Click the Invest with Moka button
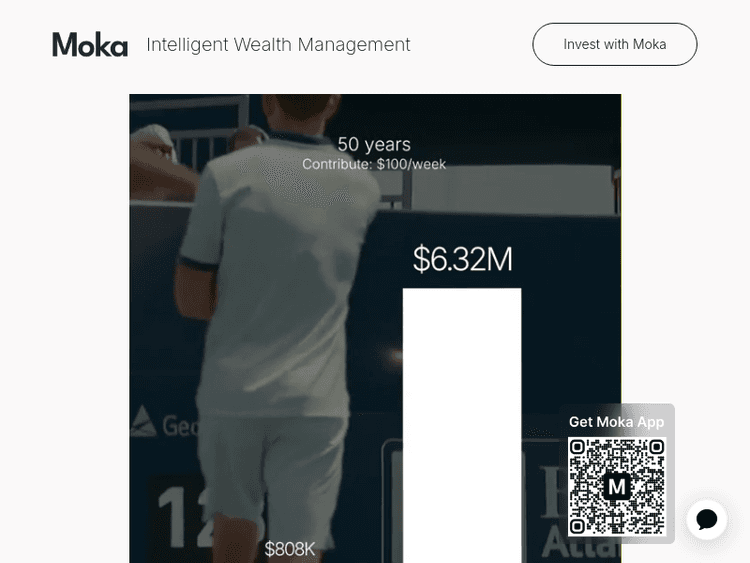Screen dimensions: 750x563 point(615,44)
